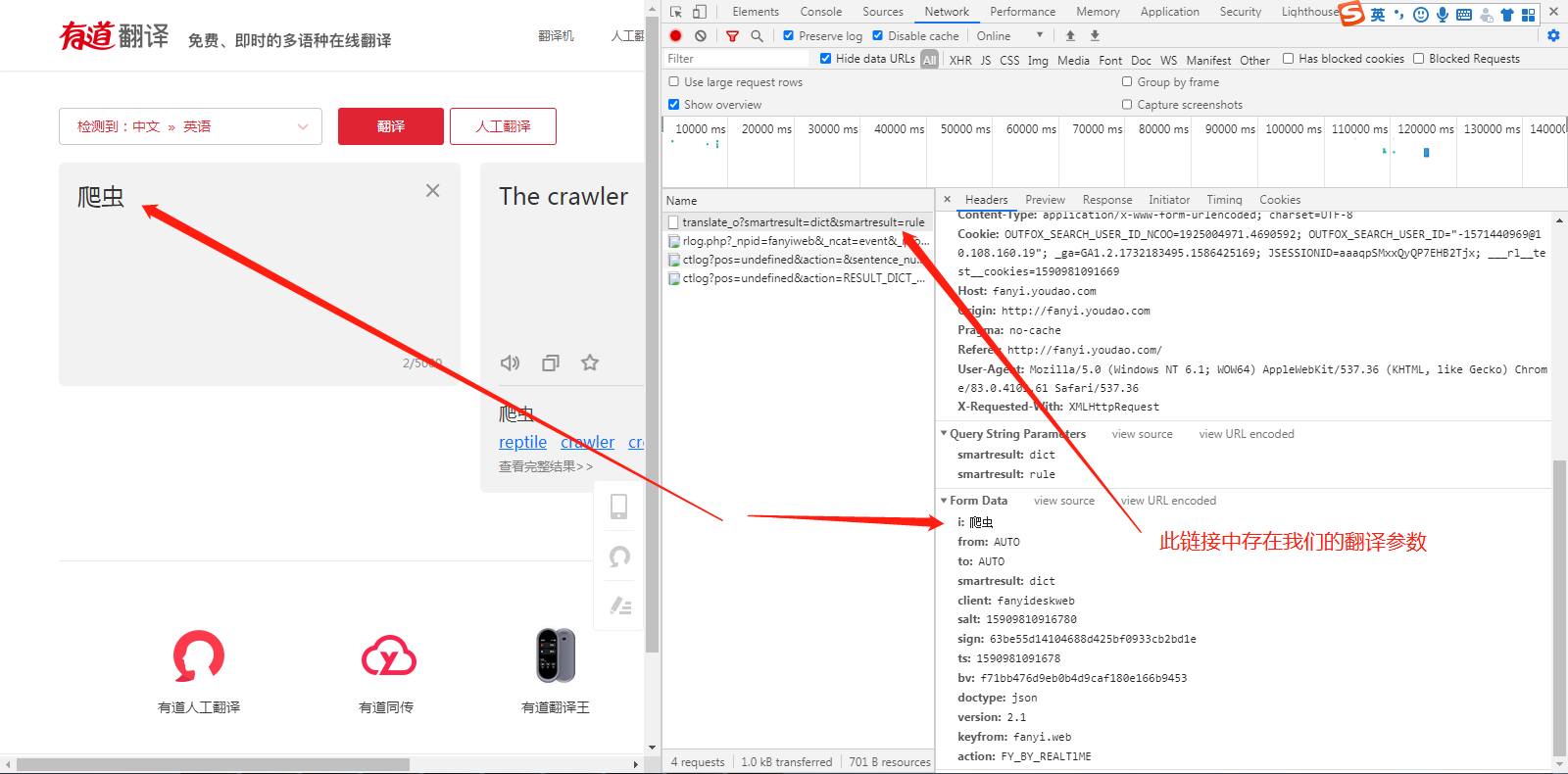Enable Has blocked cookies filter
The width and height of the screenshot is (1568, 774).
(1289, 59)
